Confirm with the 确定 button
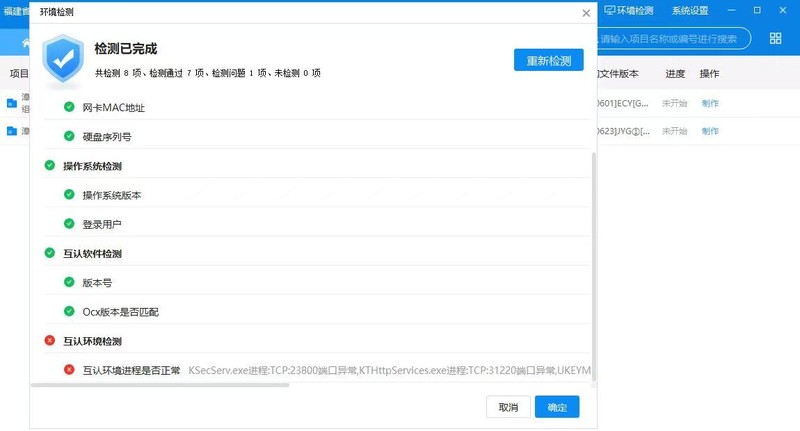 [x=557, y=407]
